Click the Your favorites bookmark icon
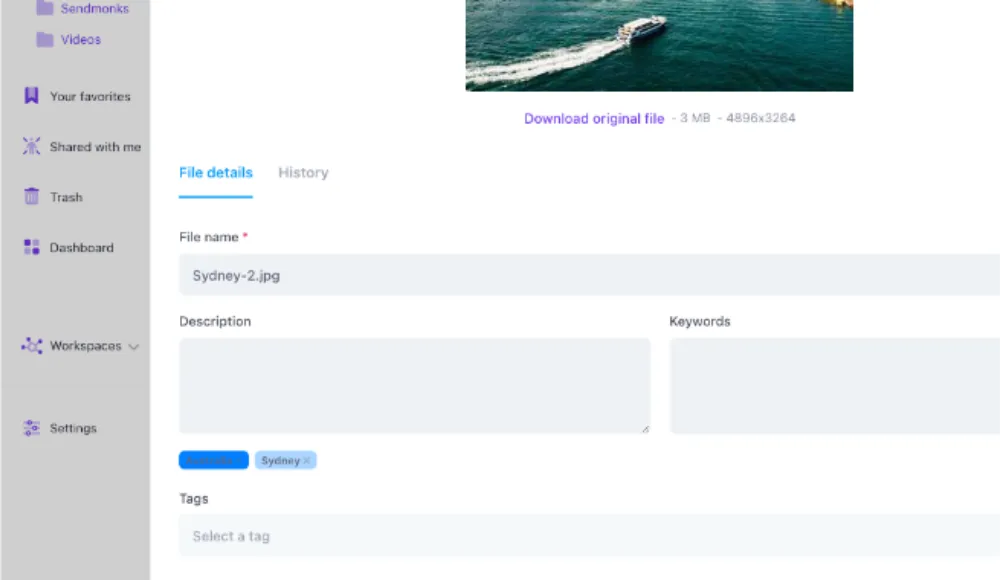1000x580 pixels. point(31,96)
